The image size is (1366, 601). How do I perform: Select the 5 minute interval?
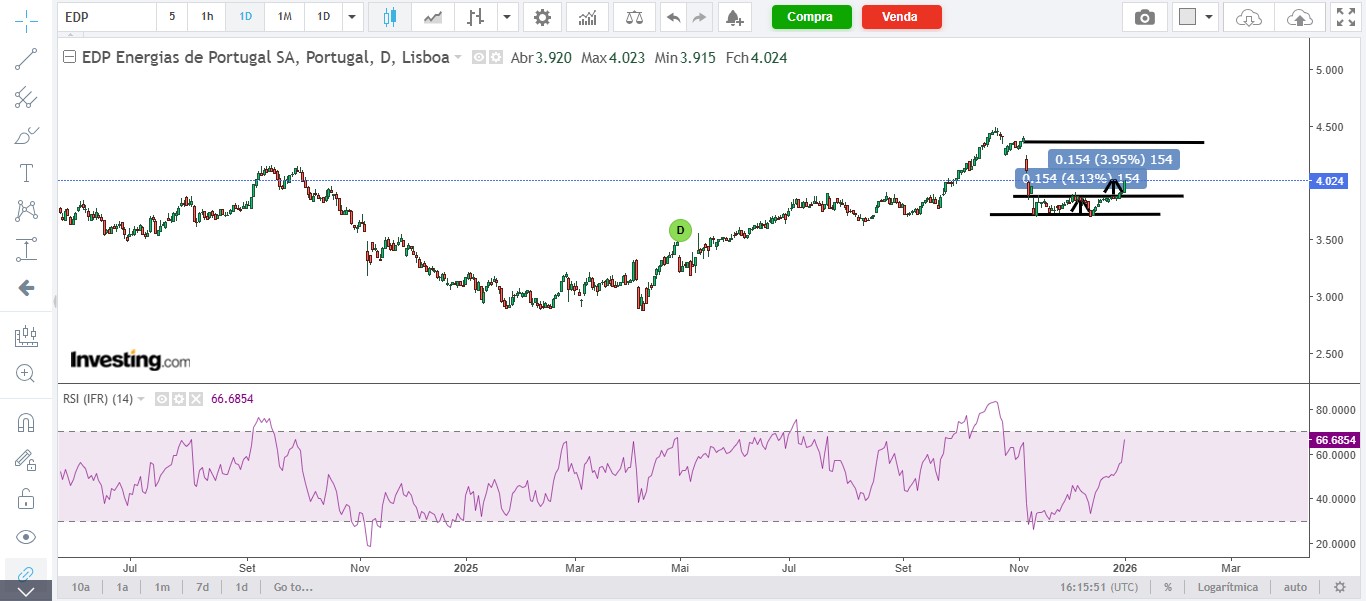coord(172,17)
